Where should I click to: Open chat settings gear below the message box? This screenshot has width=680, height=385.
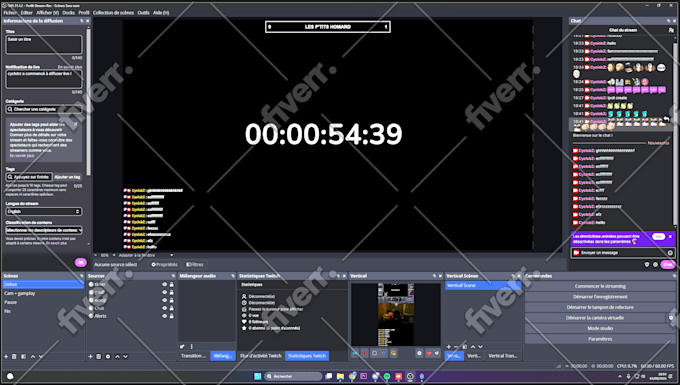pos(655,264)
